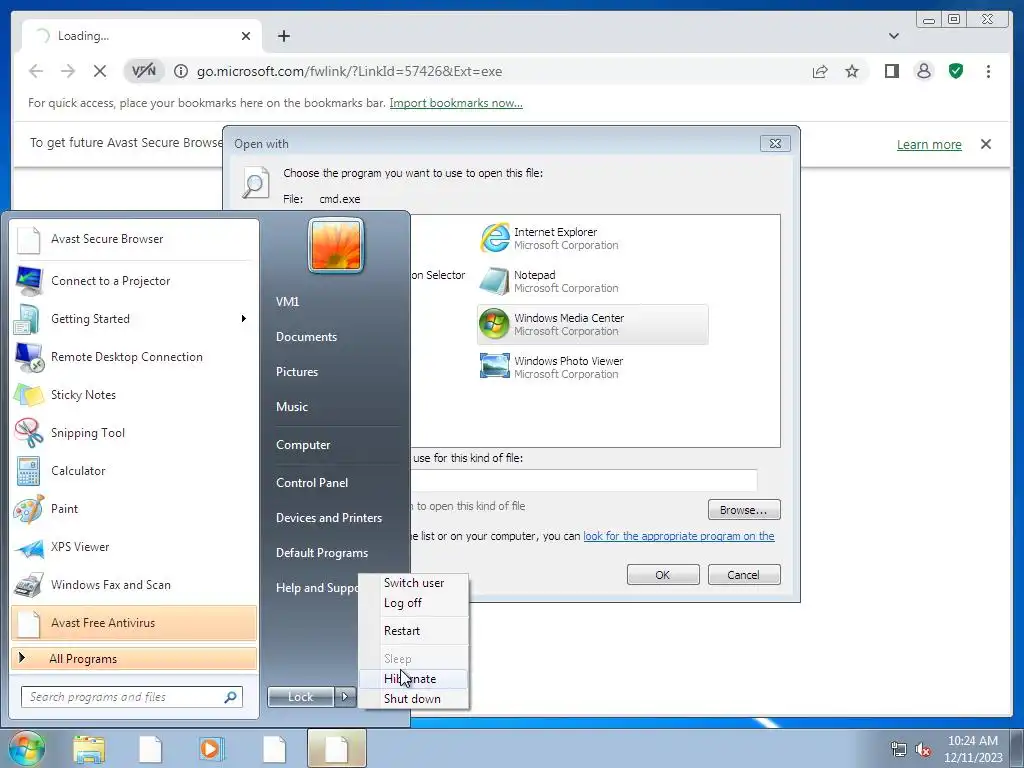Dismiss the Avast info bar
1024x768 pixels.
tap(986, 144)
